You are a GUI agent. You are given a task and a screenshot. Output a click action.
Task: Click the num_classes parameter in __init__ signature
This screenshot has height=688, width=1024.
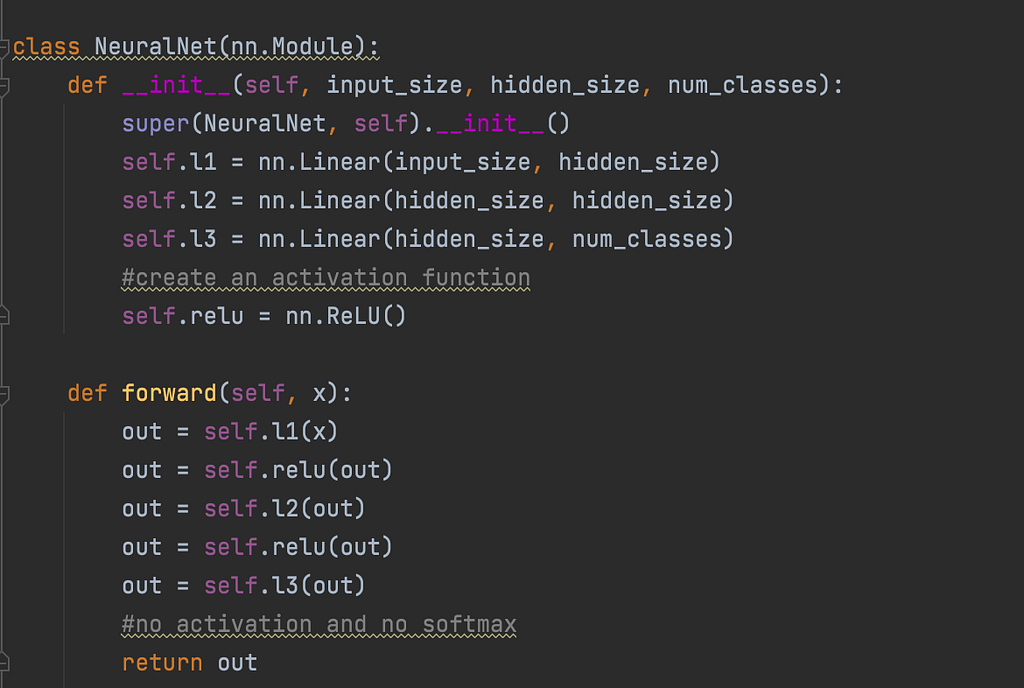[742, 86]
